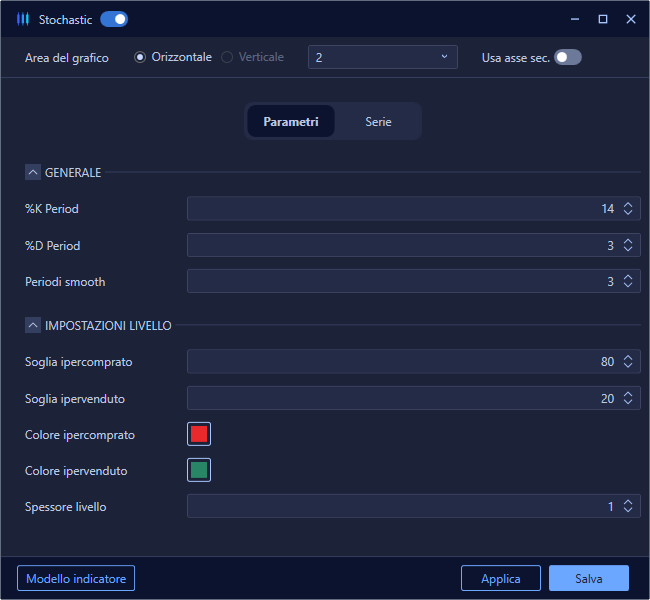Increase Soglia ipervenduto with up arrow
The image size is (650, 600).
[628, 394]
